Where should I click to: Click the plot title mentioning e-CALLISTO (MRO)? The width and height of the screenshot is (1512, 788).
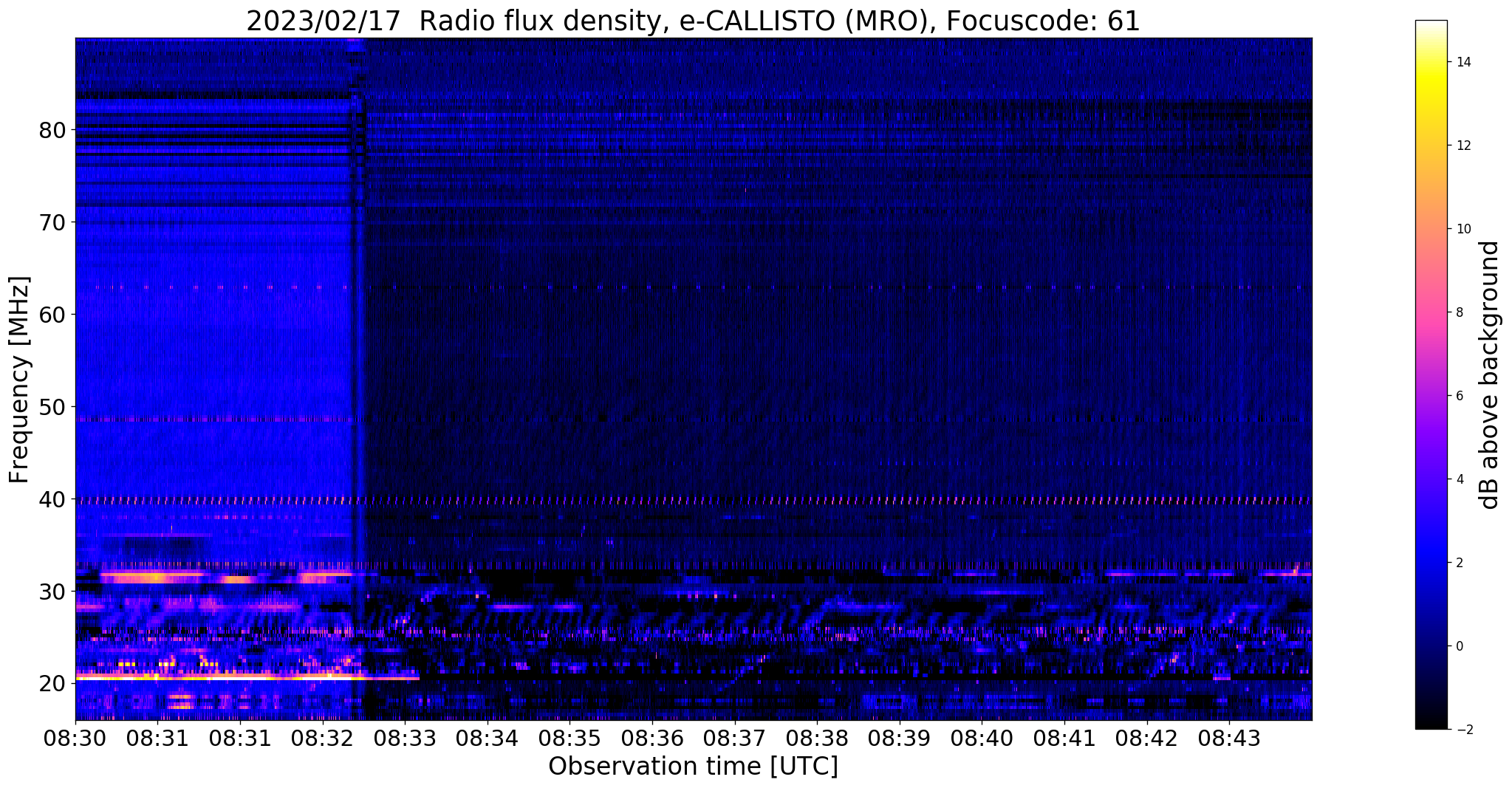pos(693,21)
